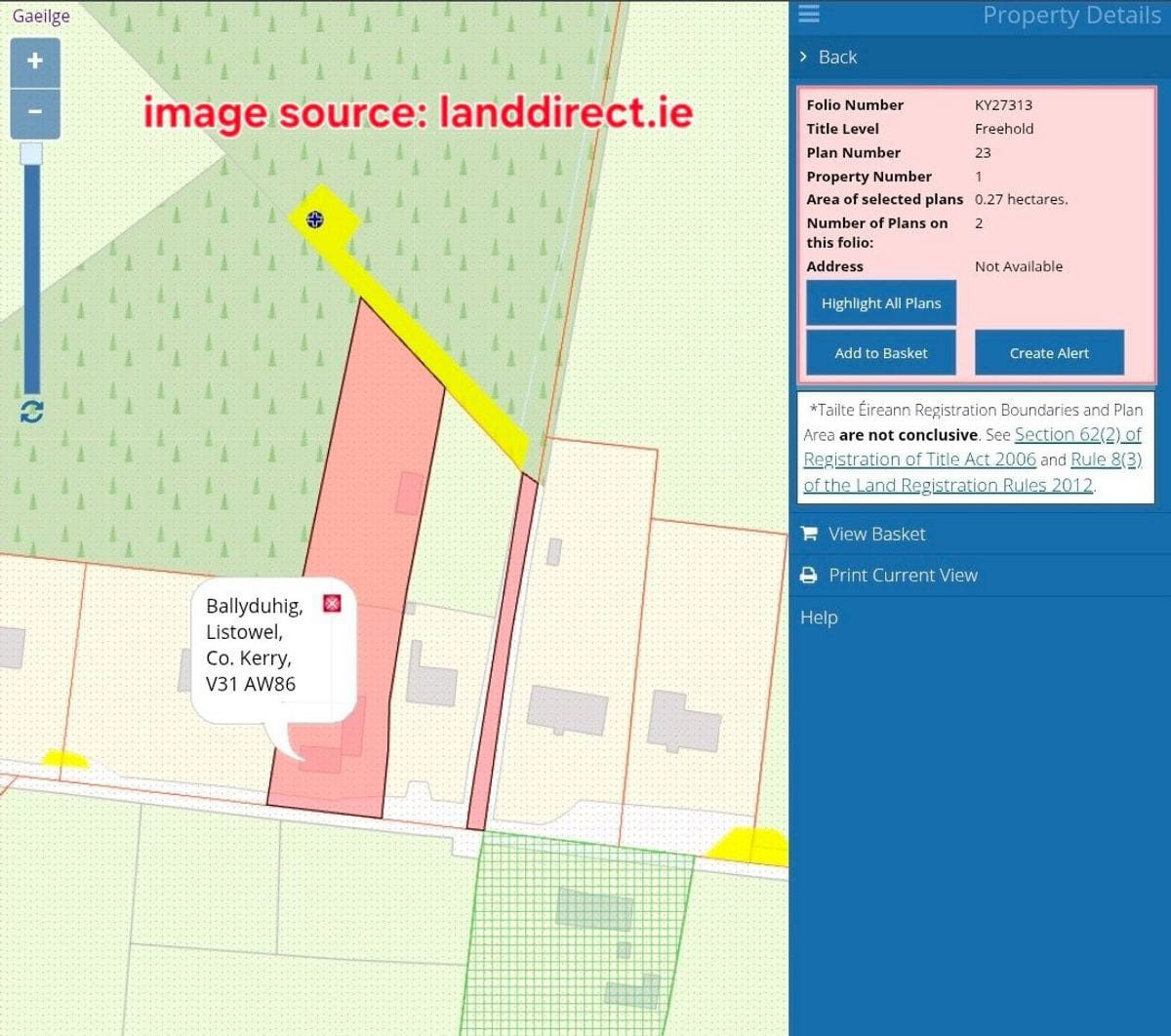Click the shopping cart icon beside View Basket

point(809,534)
